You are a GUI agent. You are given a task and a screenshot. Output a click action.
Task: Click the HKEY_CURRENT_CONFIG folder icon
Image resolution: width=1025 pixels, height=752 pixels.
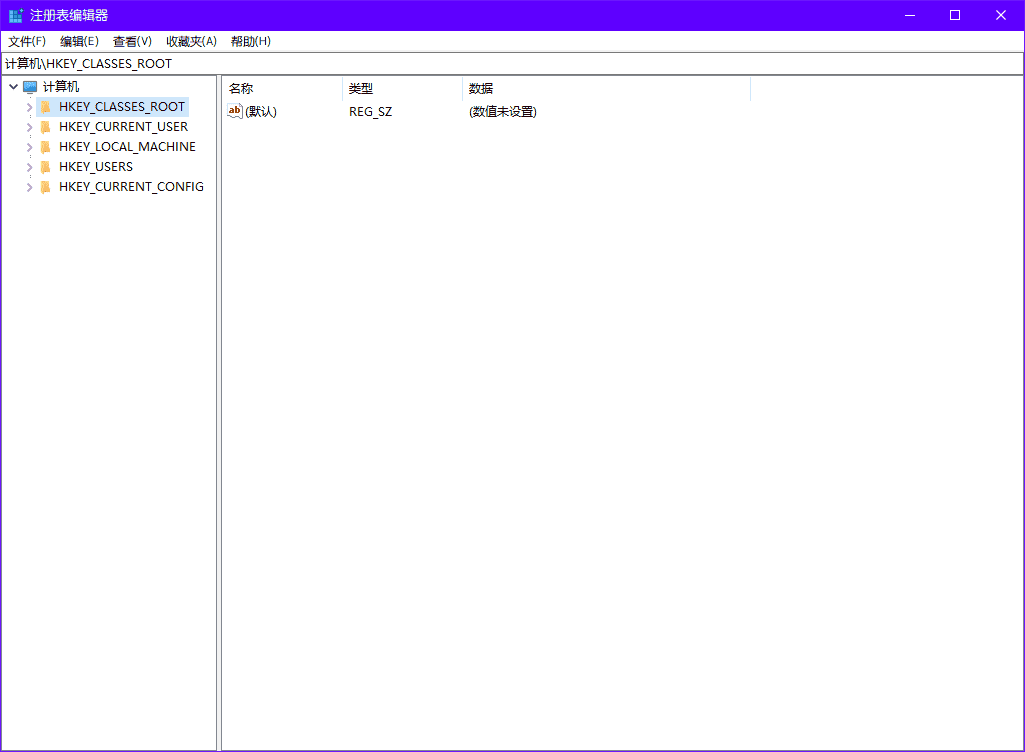tap(45, 187)
